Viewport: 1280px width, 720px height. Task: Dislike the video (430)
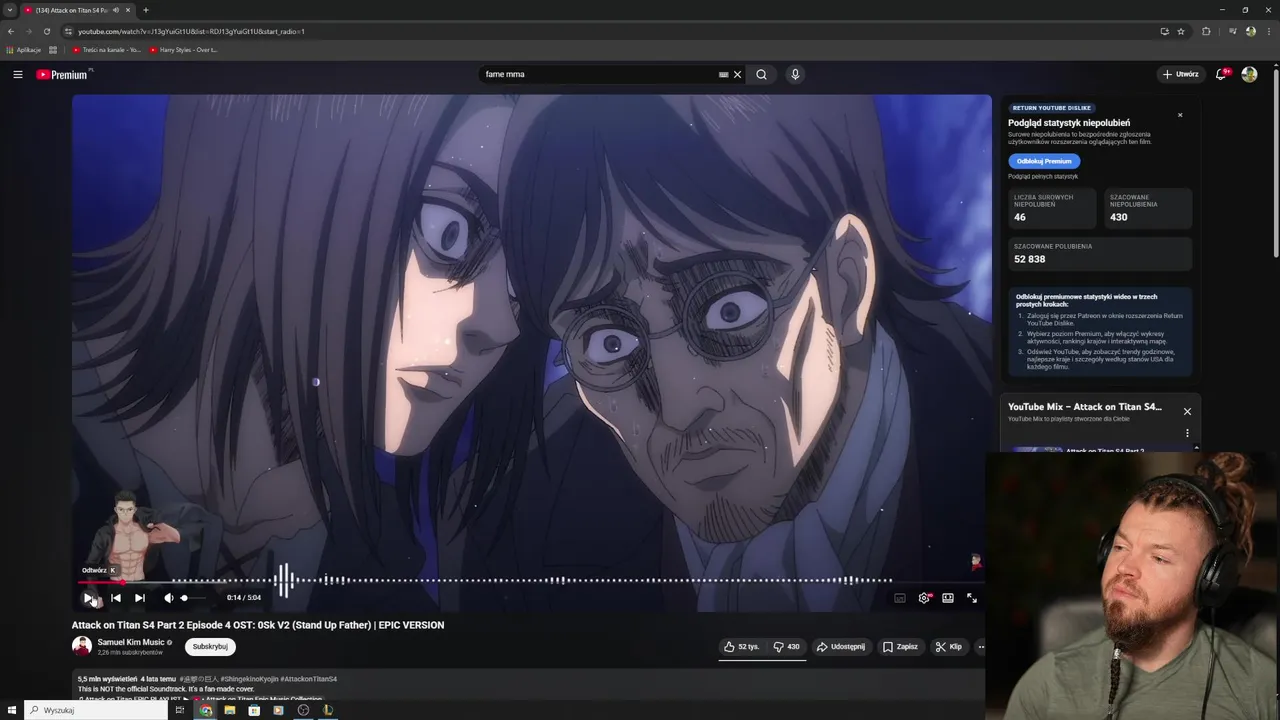[786, 647]
